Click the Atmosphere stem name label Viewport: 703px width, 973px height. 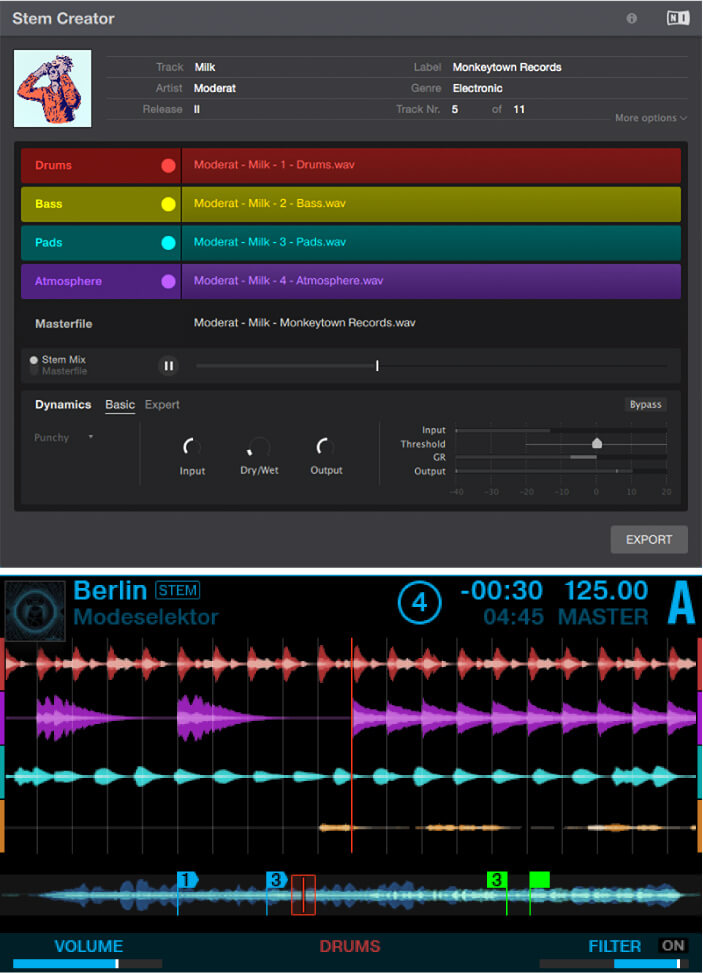pos(68,281)
